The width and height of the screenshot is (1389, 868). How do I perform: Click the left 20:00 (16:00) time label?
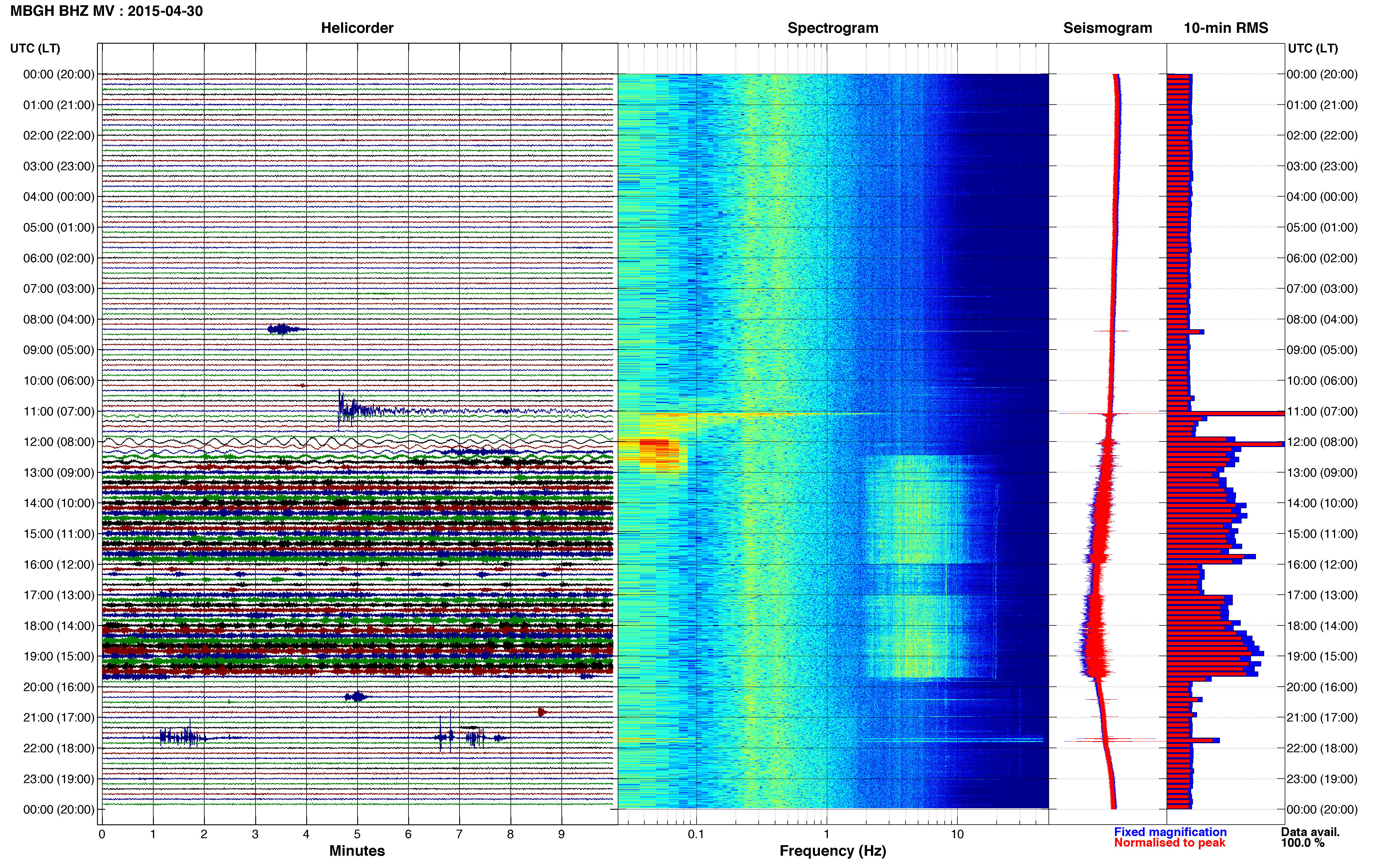pyautogui.click(x=59, y=687)
